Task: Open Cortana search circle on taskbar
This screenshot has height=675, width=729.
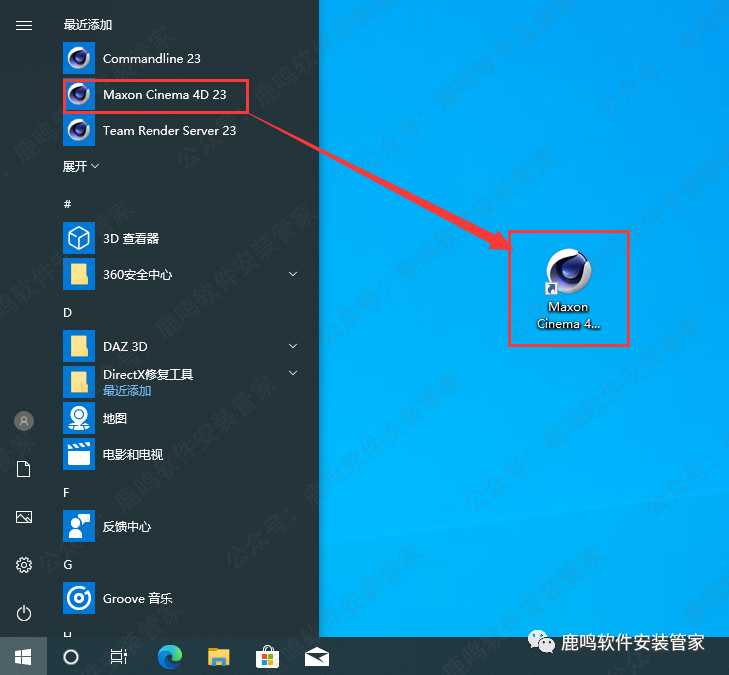Action: (71, 657)
